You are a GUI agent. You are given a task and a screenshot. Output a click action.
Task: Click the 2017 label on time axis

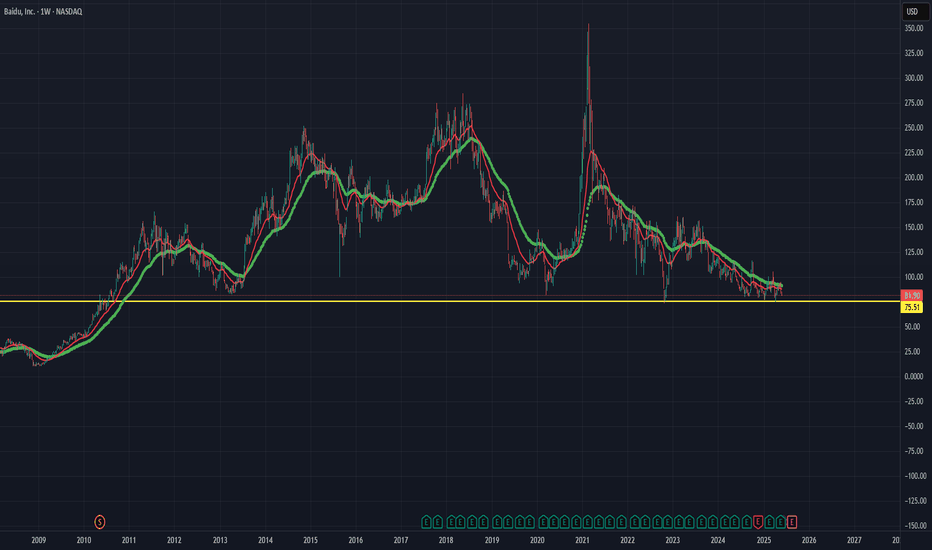click(x=401, y=540)
